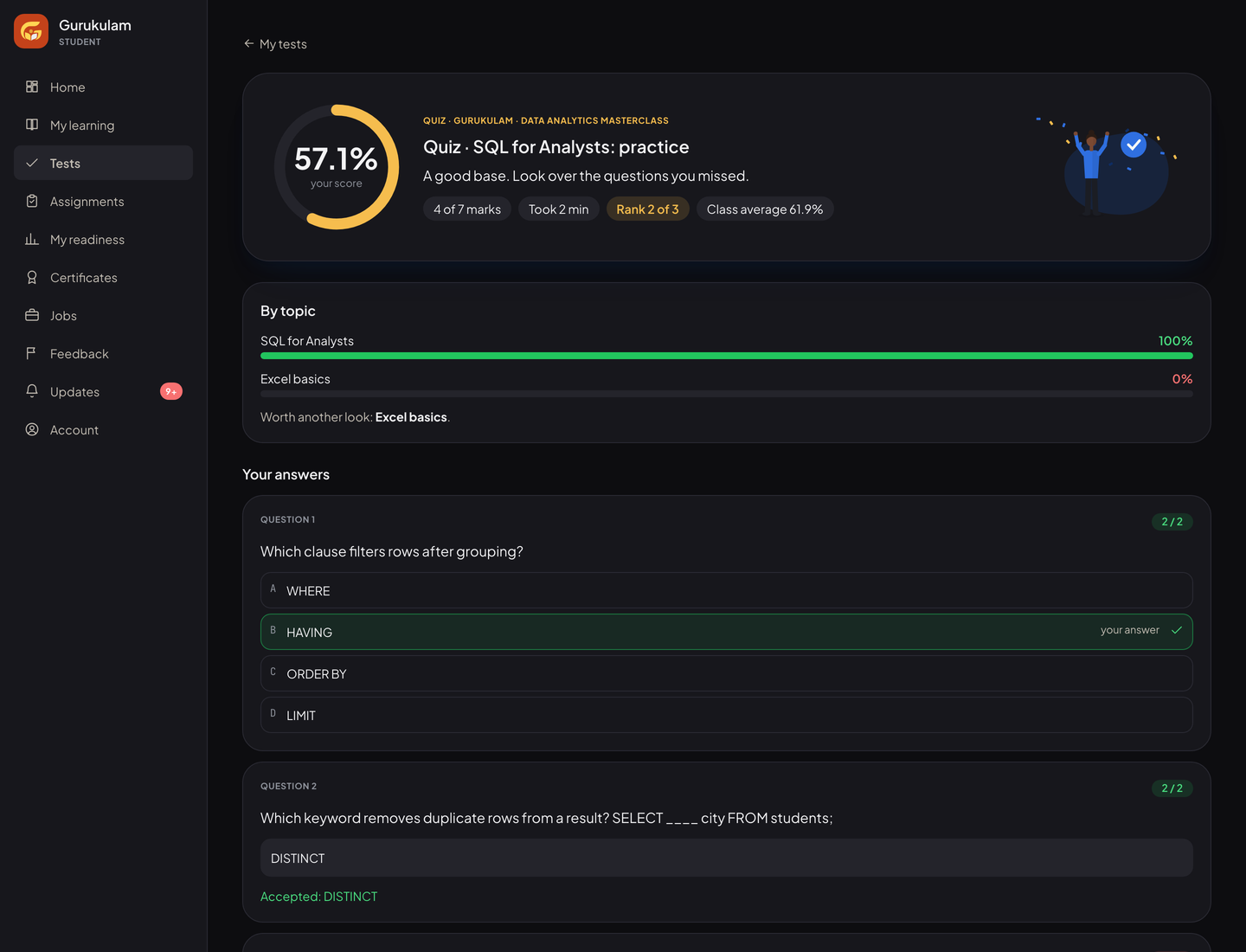Click the Rank 2 of 3 chip
This screenshot has height=952, width=1246.
pos(647,209)
